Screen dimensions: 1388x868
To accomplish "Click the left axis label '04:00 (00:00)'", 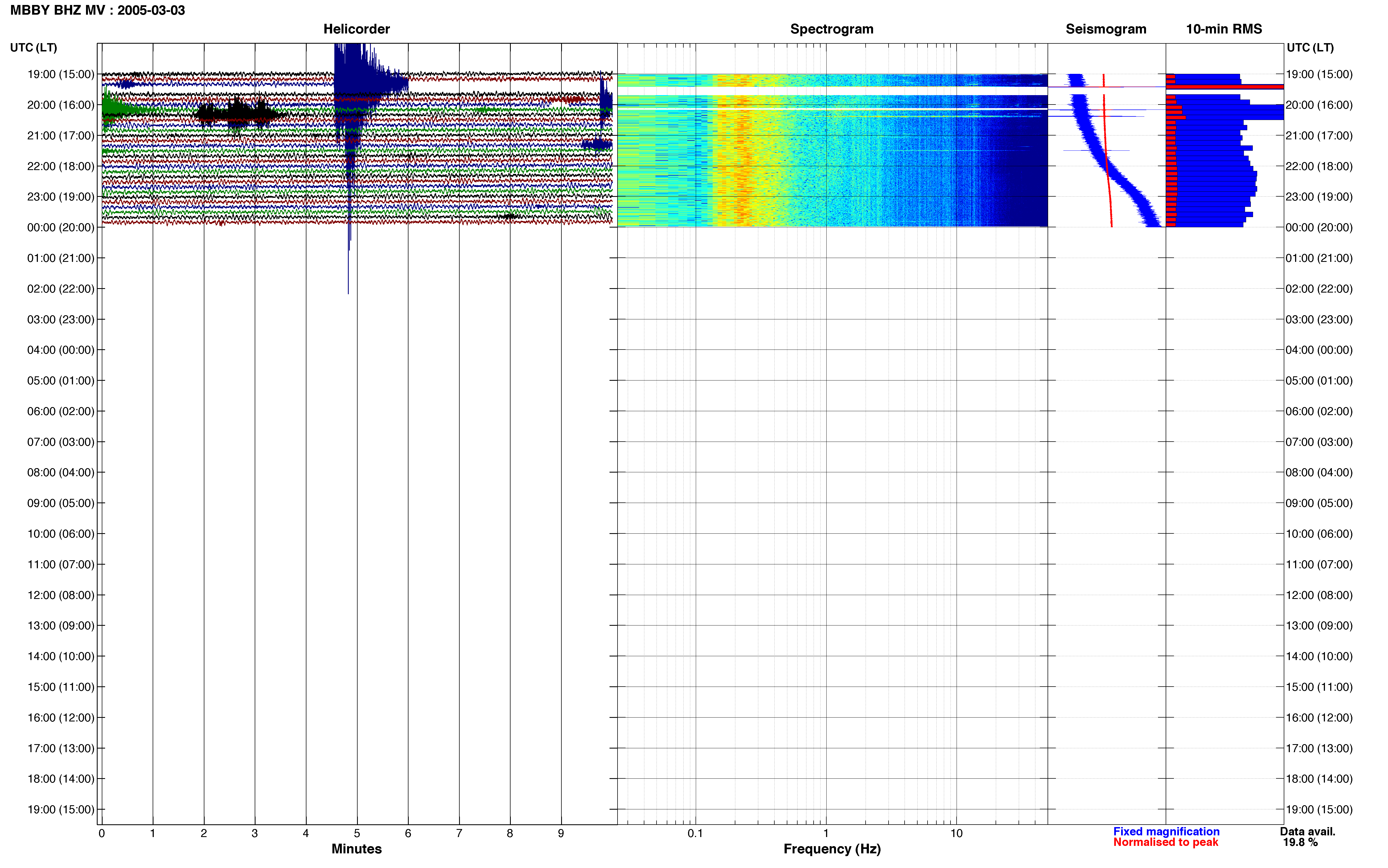I will (x=61, y=350).
